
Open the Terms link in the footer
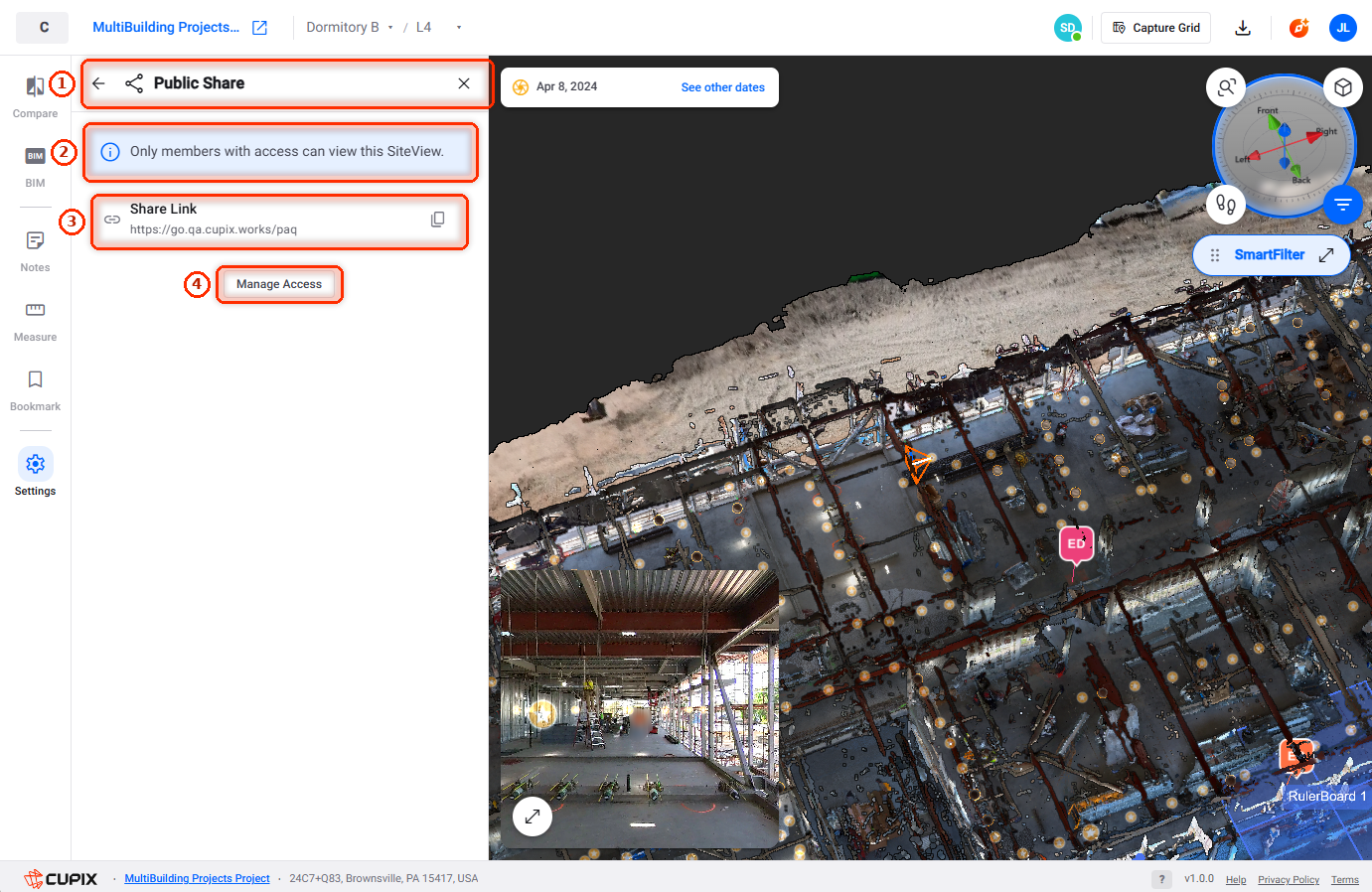click(1345, 880)
